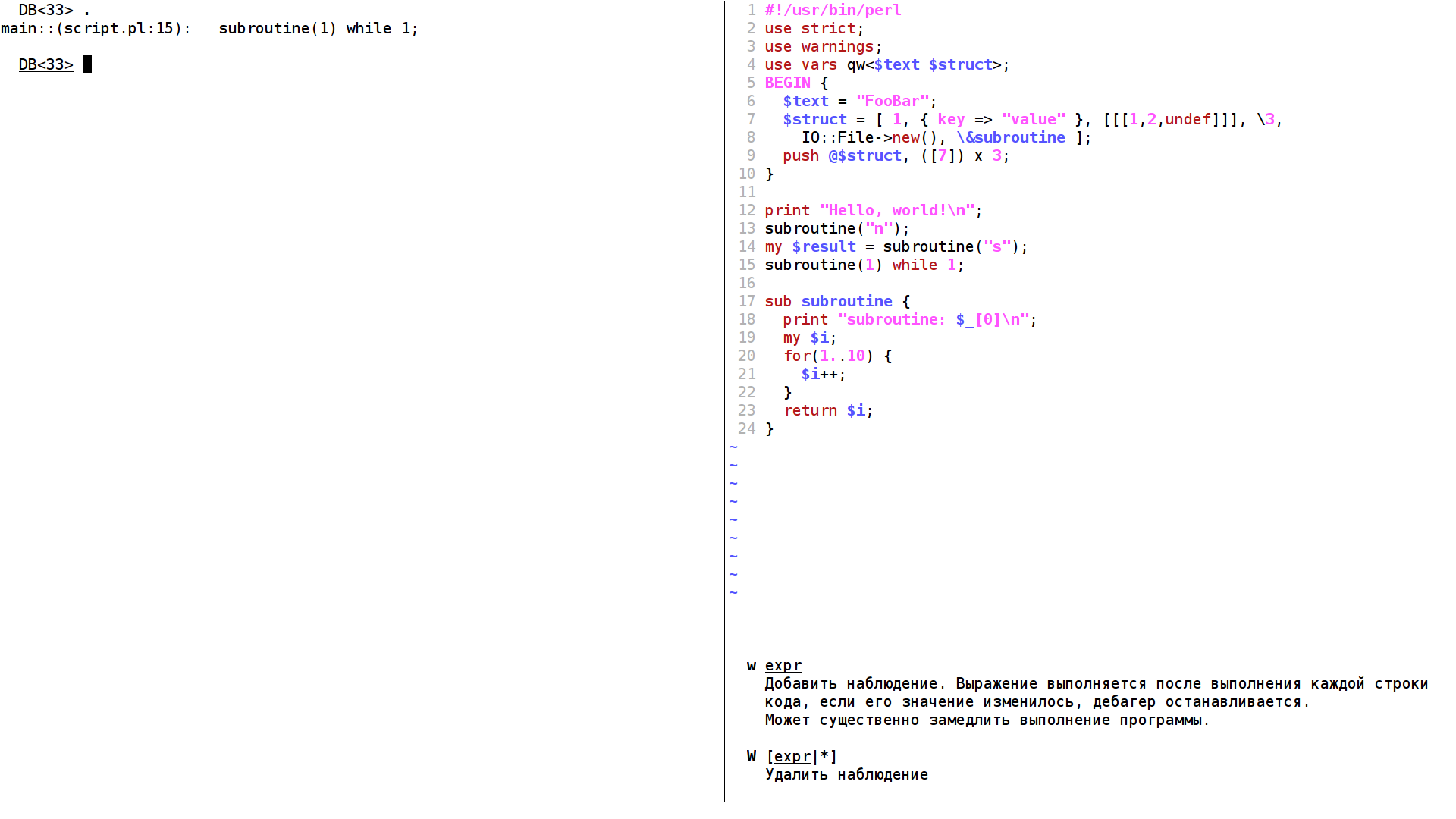Click the 'Может существенно замедлить' help line

click(x=987, y=720)
